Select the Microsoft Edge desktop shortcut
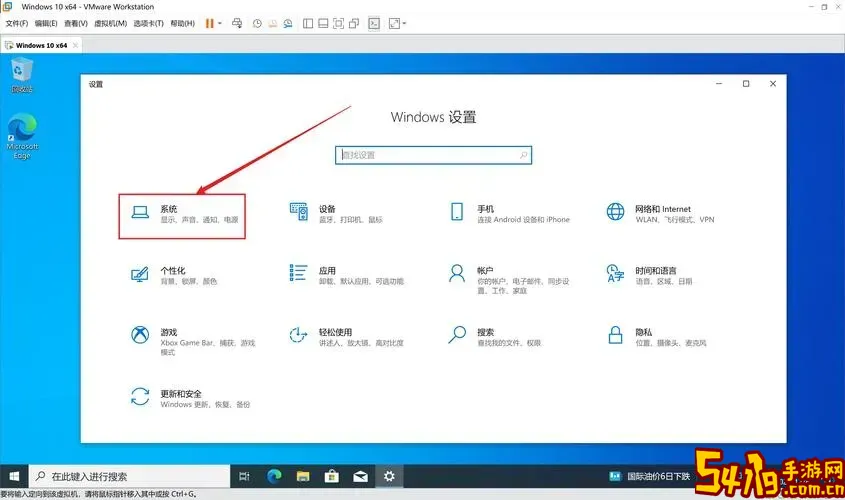Image resolution: width=845 pixels, height=500 pixels. pyautogui.click(x=22, y=136)
